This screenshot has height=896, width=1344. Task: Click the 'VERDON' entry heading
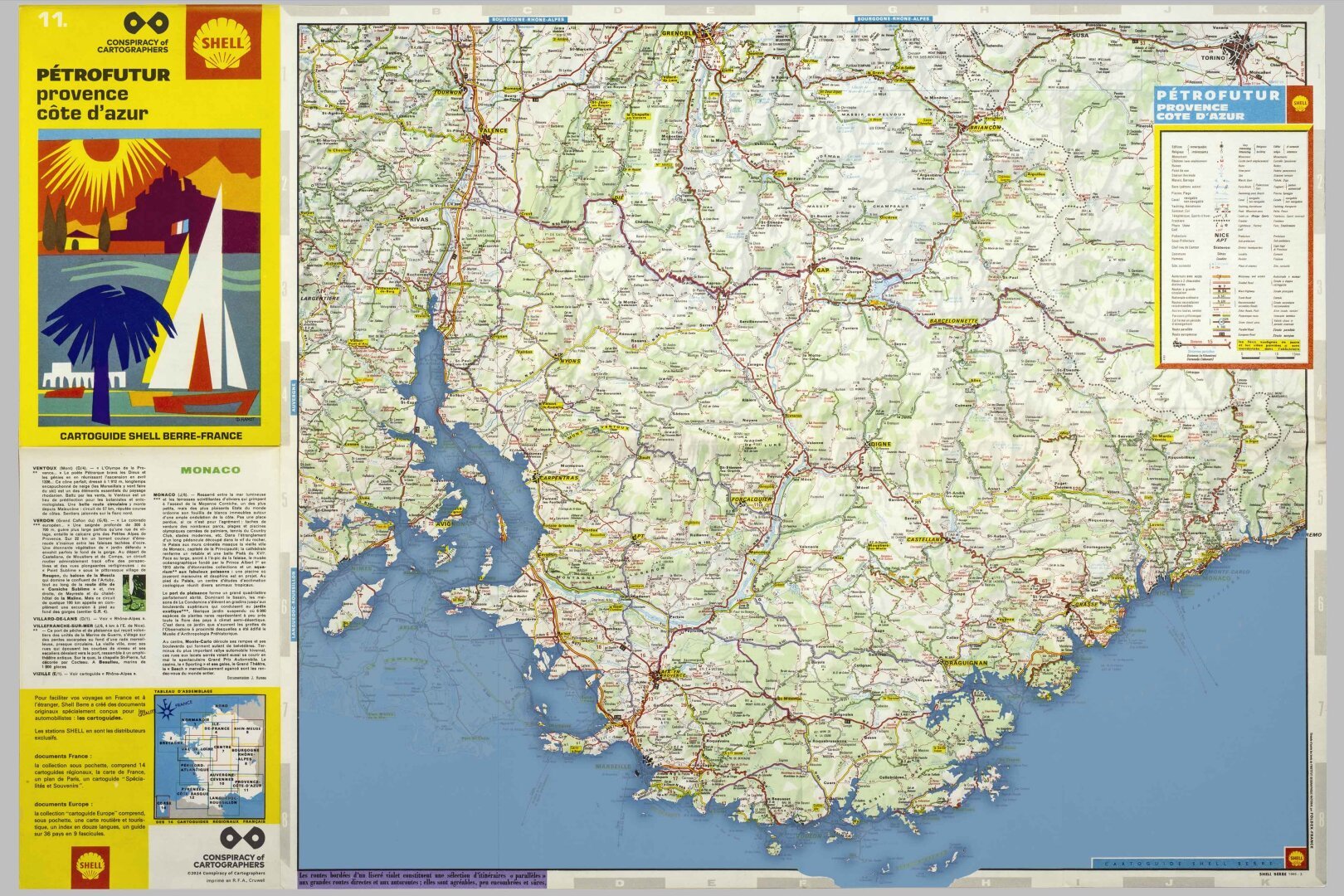(x=45, y=520)
